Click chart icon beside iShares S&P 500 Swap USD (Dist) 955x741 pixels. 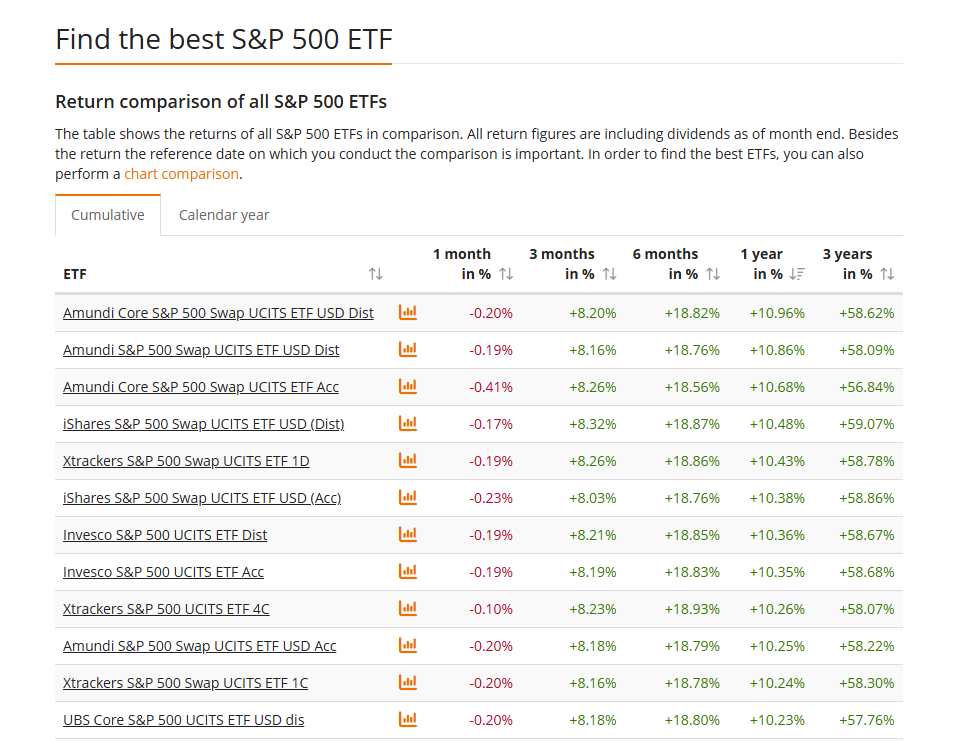coord(407,424)
